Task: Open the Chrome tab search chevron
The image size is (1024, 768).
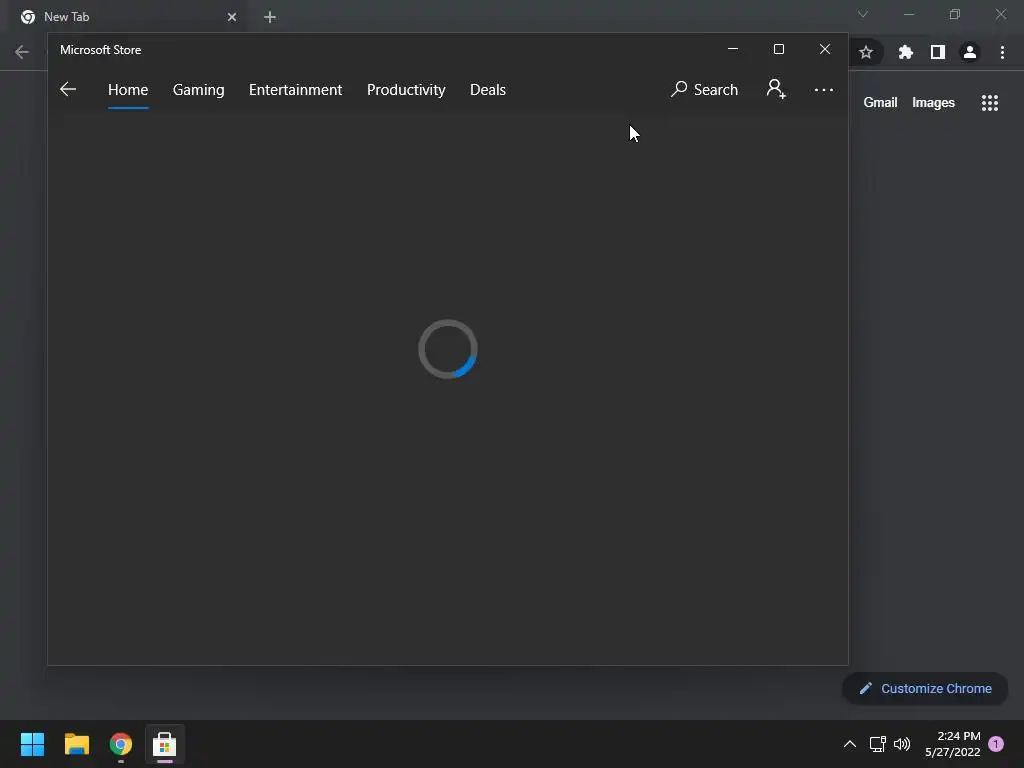Action: click(x=863, y=14)
